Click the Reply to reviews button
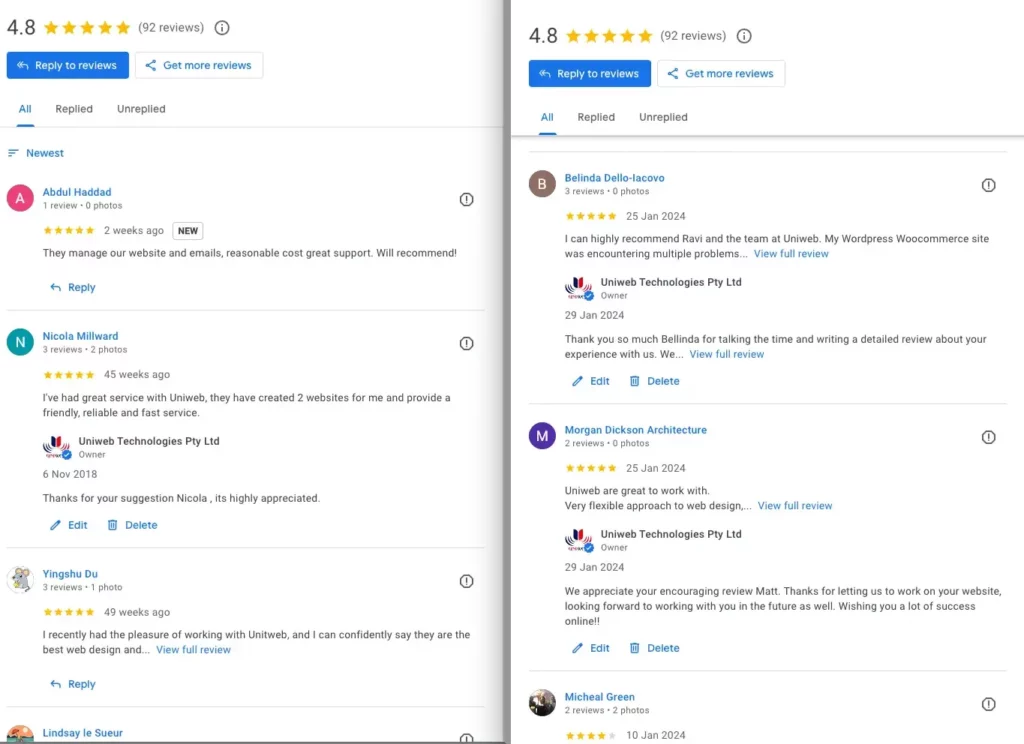Screen dimensions: 1024x744 [x=67, y=65]
